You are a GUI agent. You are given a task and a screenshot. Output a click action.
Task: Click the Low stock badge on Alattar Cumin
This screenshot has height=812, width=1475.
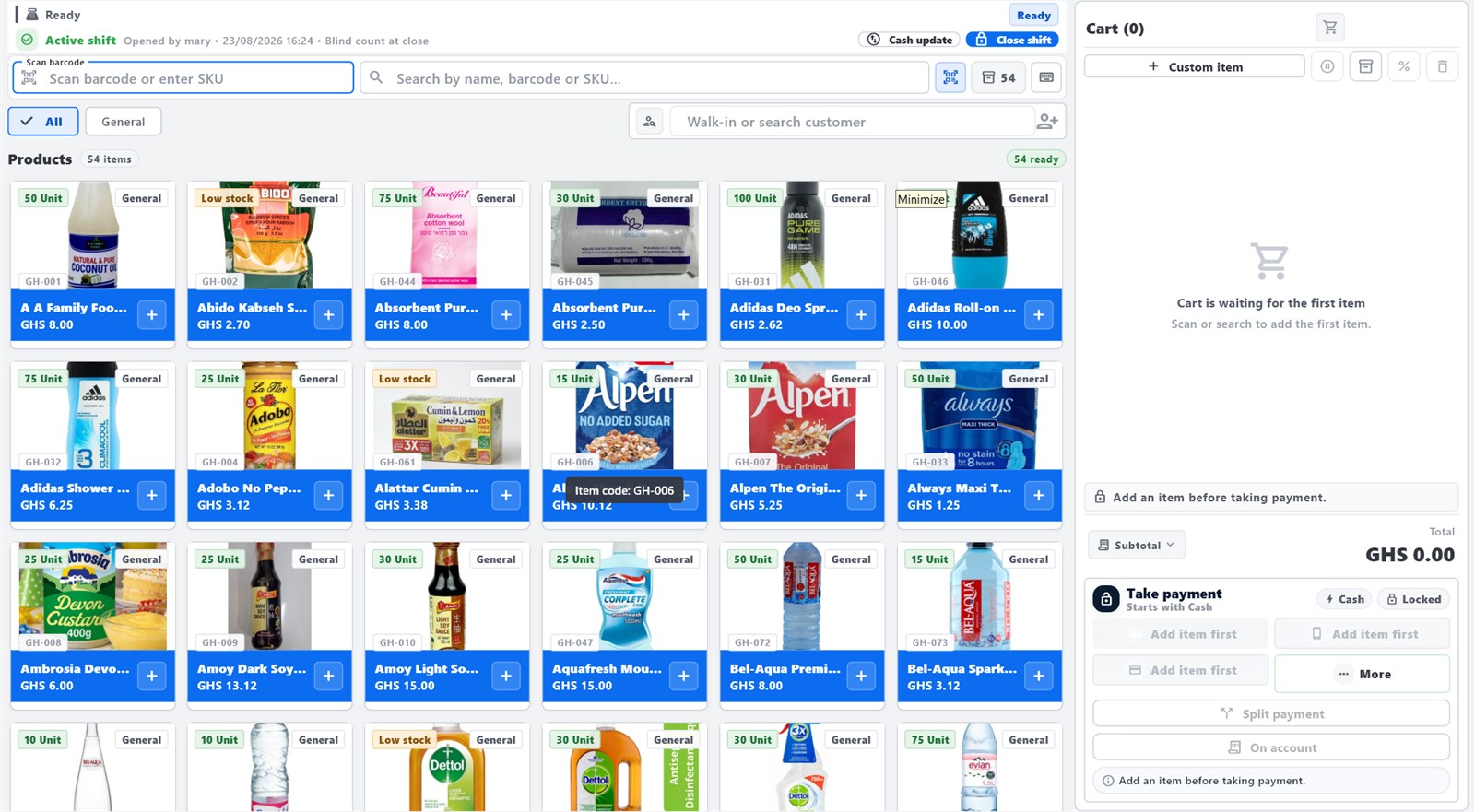(x=405, y=379)
